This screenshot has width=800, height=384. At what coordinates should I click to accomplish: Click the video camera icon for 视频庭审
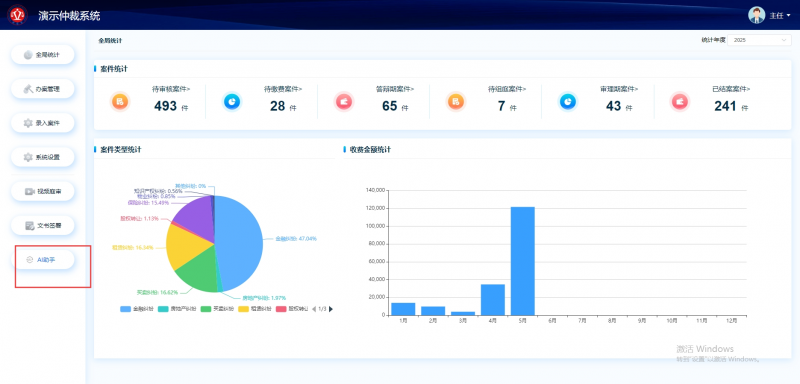[29, 191]
